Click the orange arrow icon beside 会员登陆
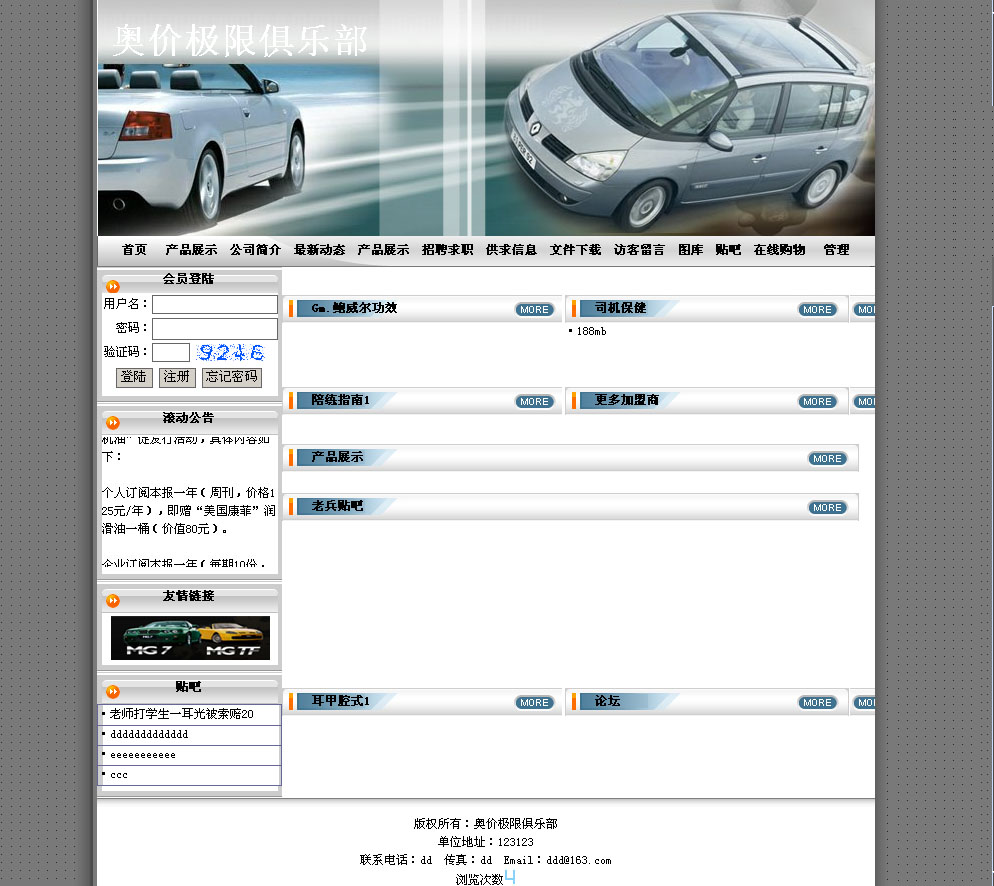This screenshot has width=994, height=886. pyautogui.click(x=113, y=287)
